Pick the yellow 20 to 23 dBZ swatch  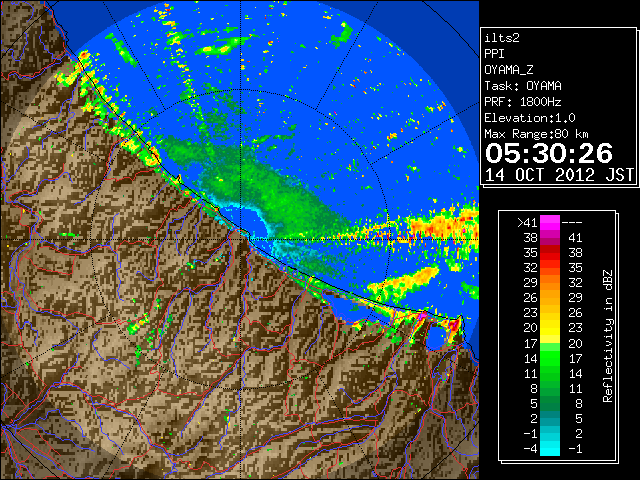click(550, 328)
